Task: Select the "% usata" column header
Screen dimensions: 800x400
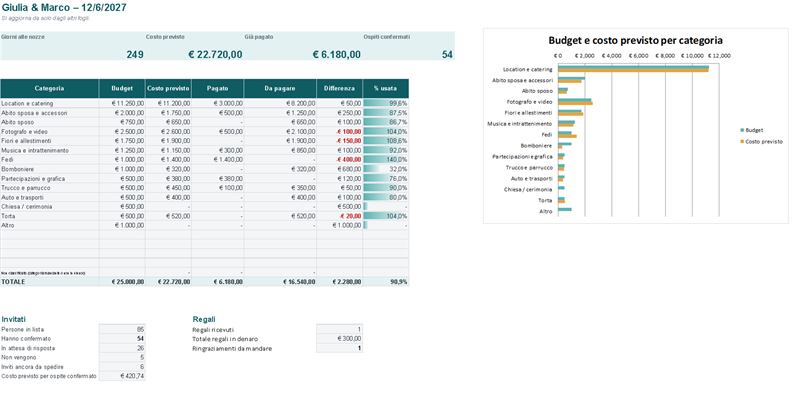Action: pyautogui.click(x=386, y=88)
